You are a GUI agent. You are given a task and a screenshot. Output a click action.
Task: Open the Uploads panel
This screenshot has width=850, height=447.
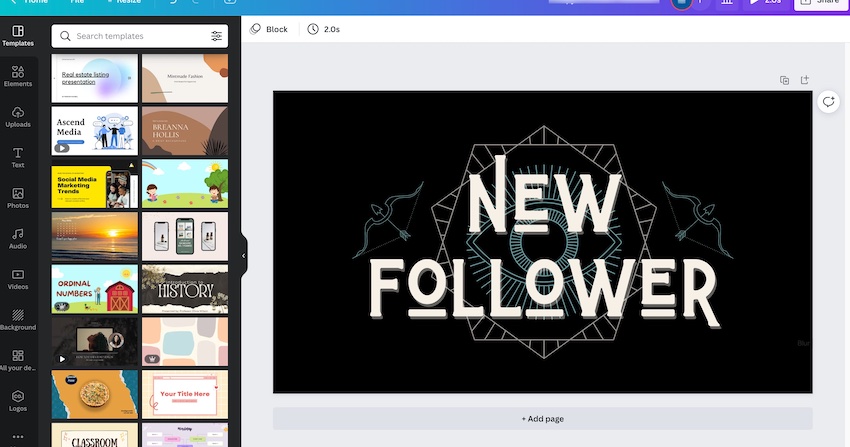point(18,117)
